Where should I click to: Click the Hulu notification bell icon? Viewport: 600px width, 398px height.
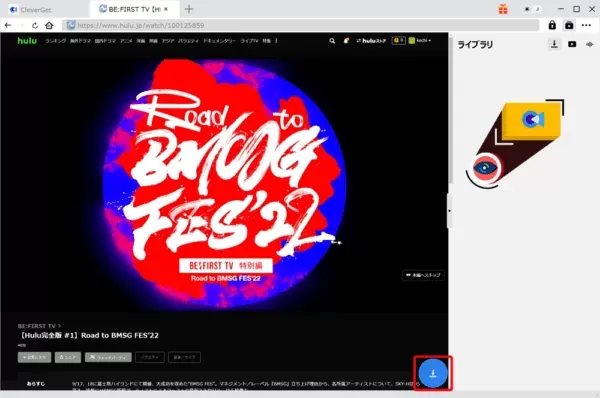tap(346, 41)
